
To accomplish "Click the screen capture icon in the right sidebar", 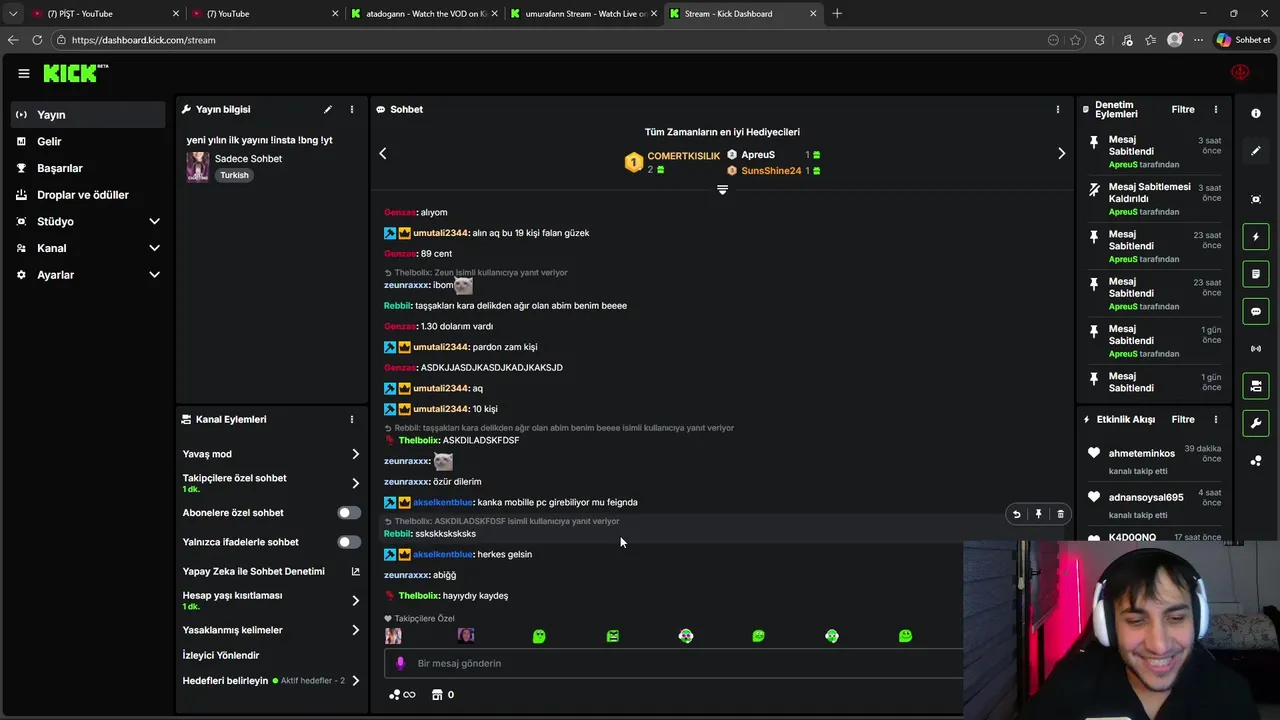I will click(1256, 199).
